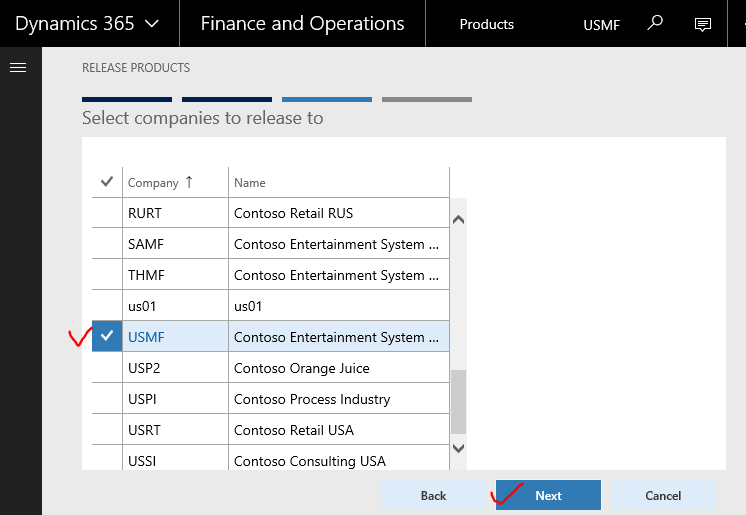Viewport: 746px width, 515px height.
Task: Click the Next button
Action: 548,495
